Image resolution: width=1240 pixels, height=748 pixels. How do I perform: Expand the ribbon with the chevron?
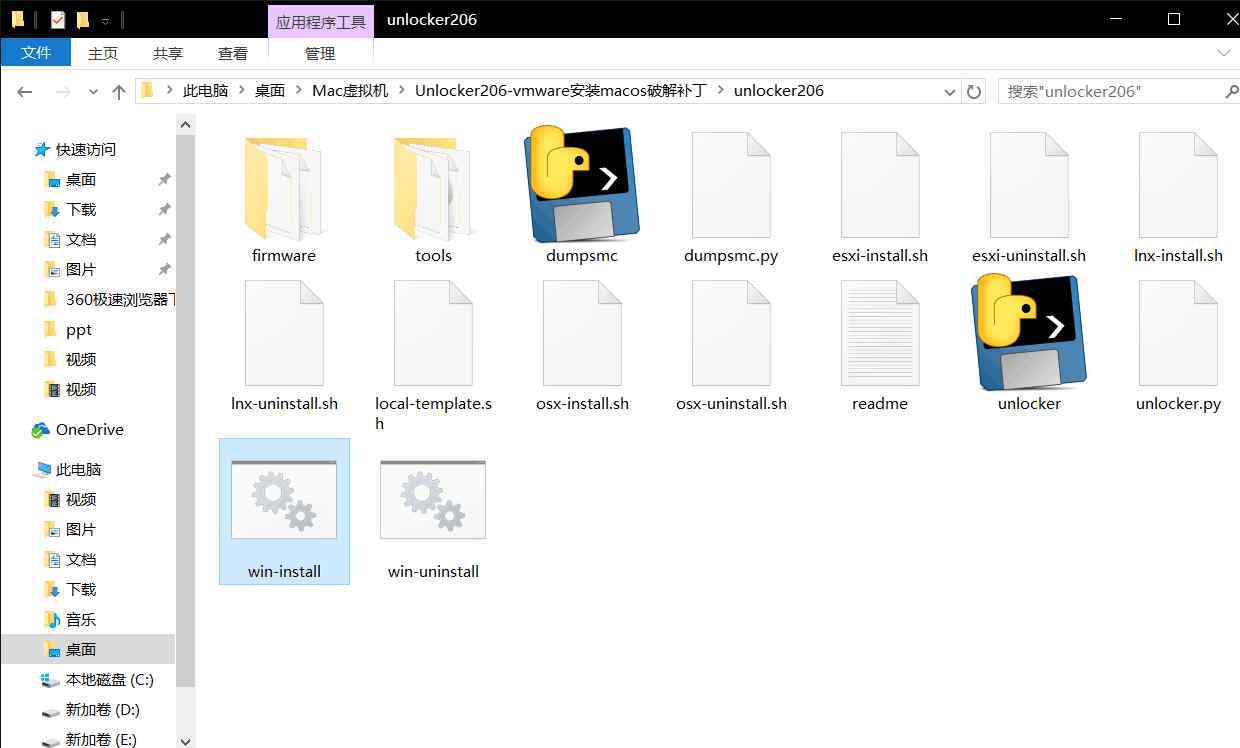[x=1224, y=53]
